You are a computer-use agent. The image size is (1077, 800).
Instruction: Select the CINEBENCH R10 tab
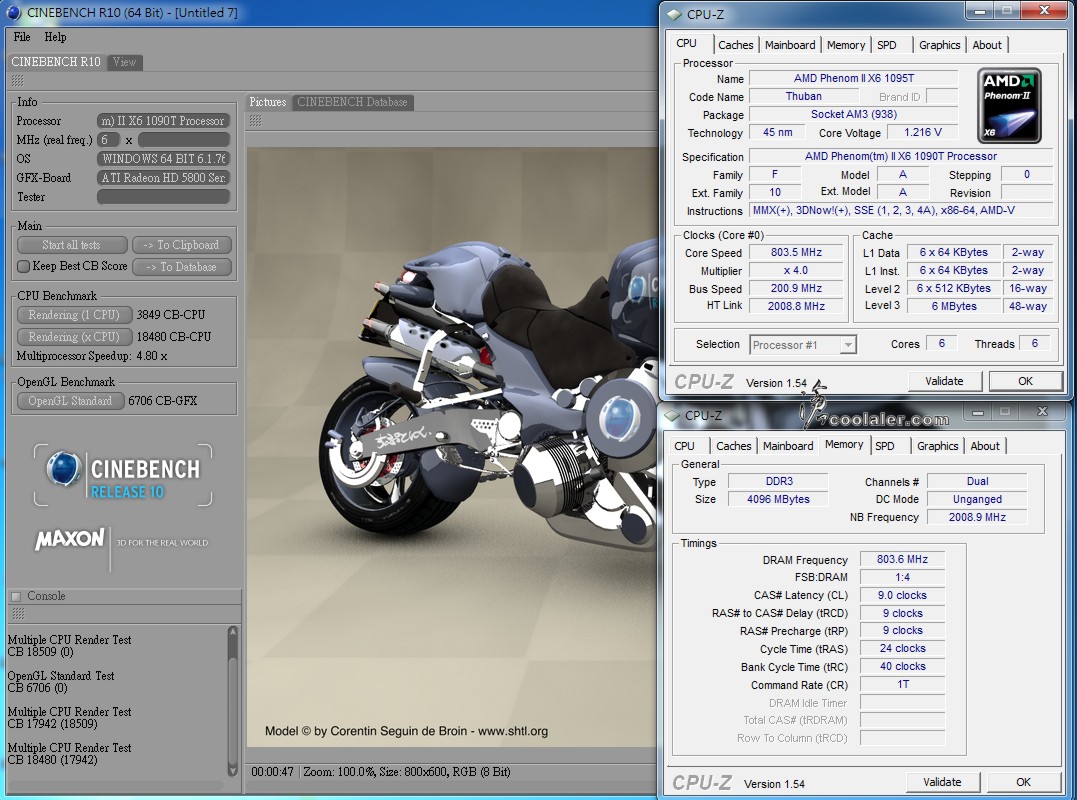56,62
